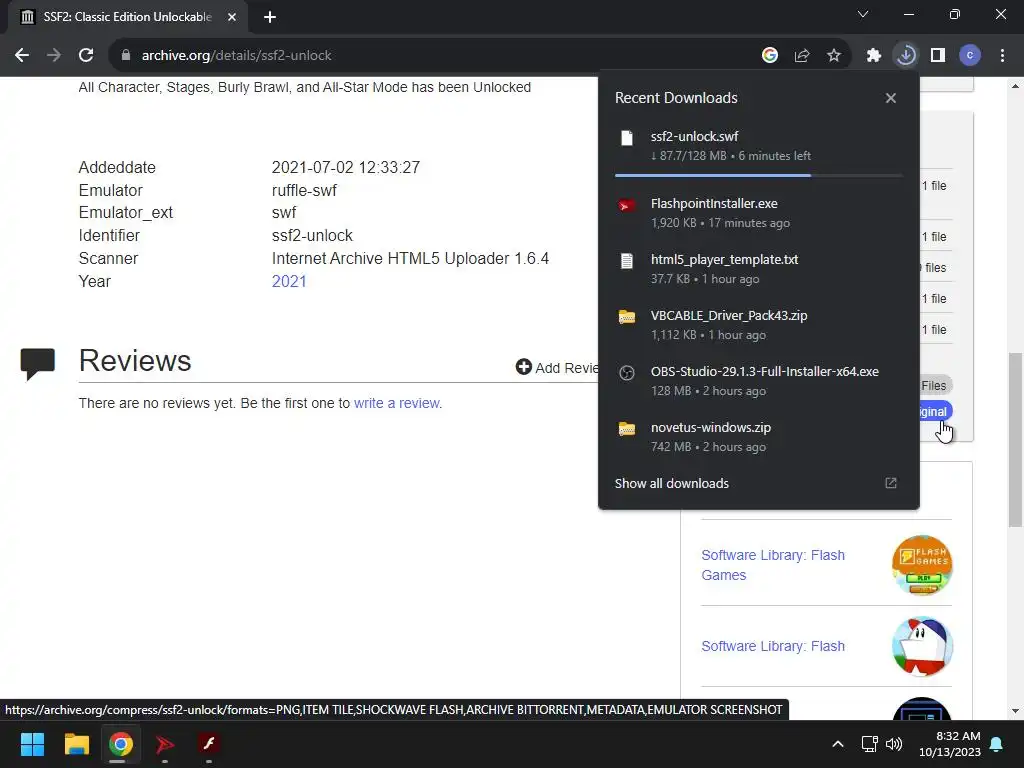Open the notifications bell icon
The image size is (1024, 768).
click(997, 744)
